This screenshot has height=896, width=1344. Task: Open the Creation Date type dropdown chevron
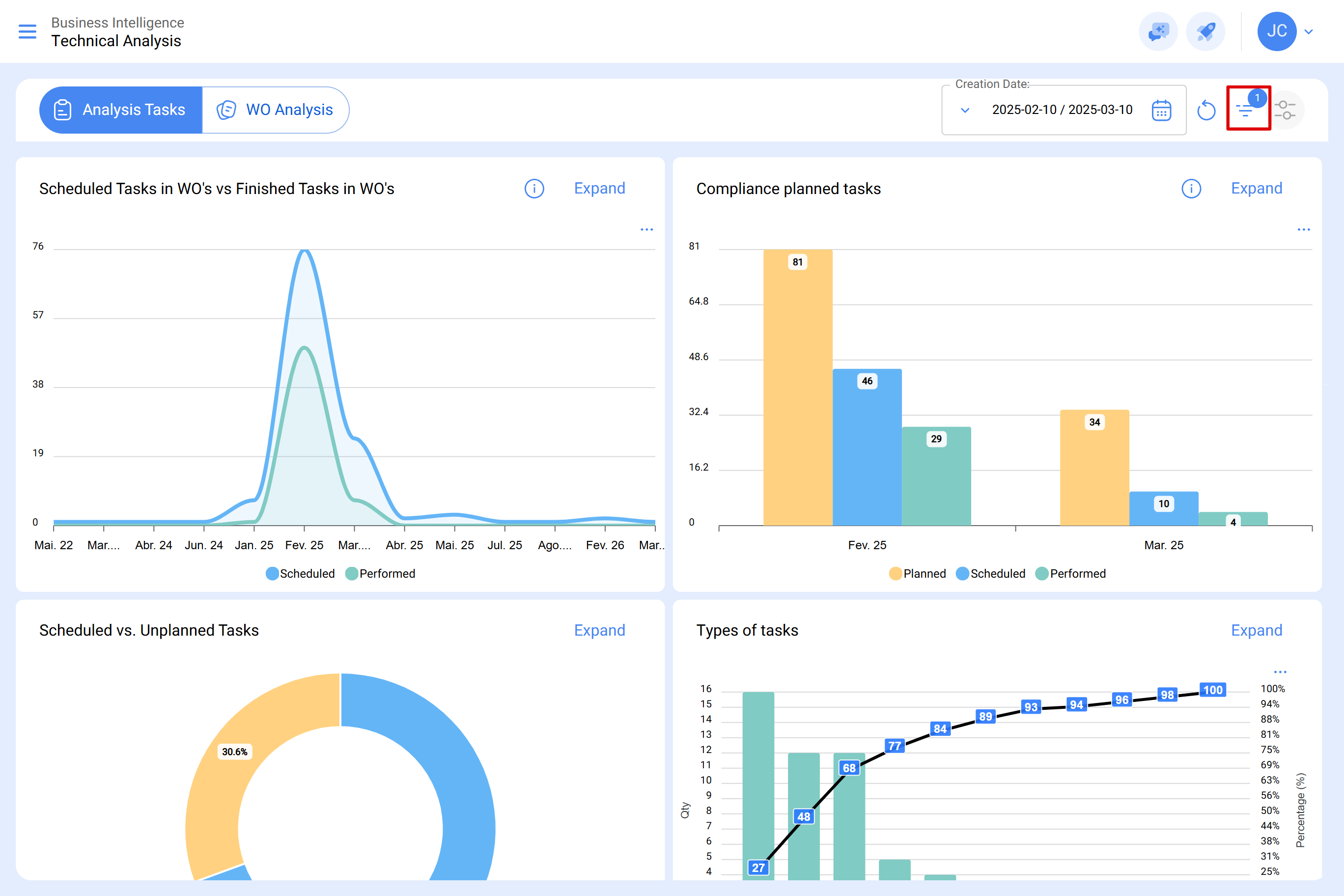click(965, 111)
